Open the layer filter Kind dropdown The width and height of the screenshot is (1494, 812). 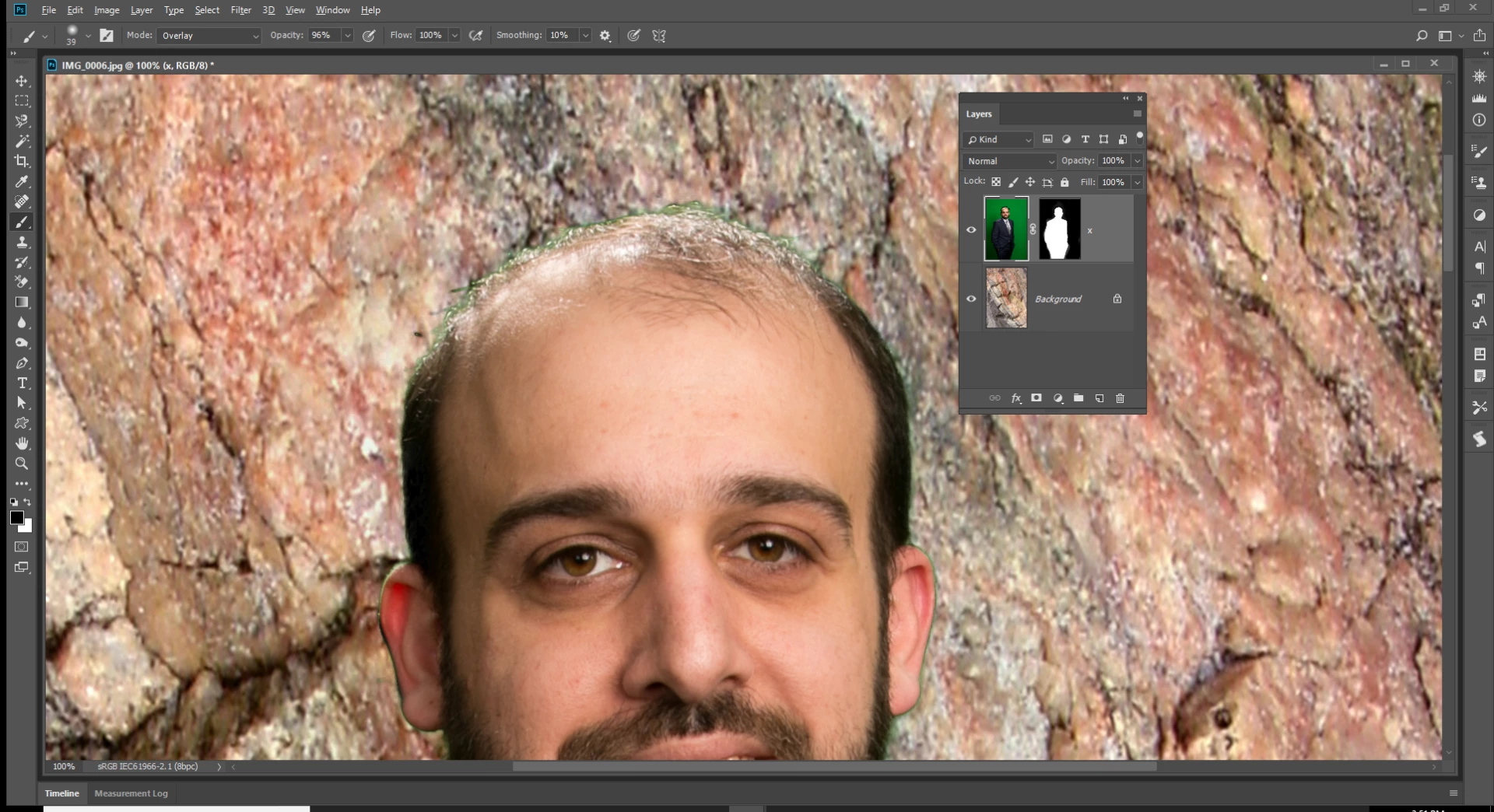click(998, 139)
